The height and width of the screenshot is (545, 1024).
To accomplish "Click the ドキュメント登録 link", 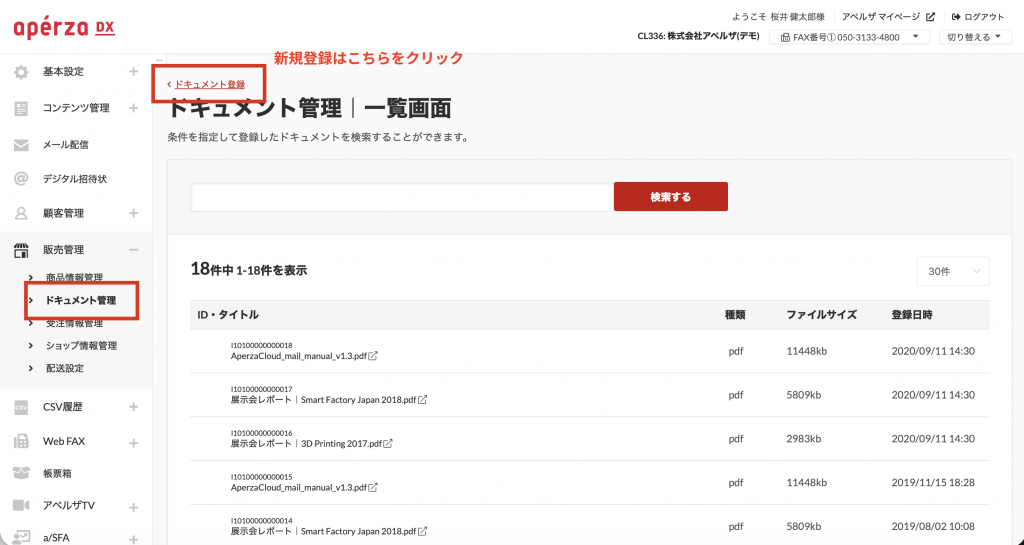I will tap(208, 84).
